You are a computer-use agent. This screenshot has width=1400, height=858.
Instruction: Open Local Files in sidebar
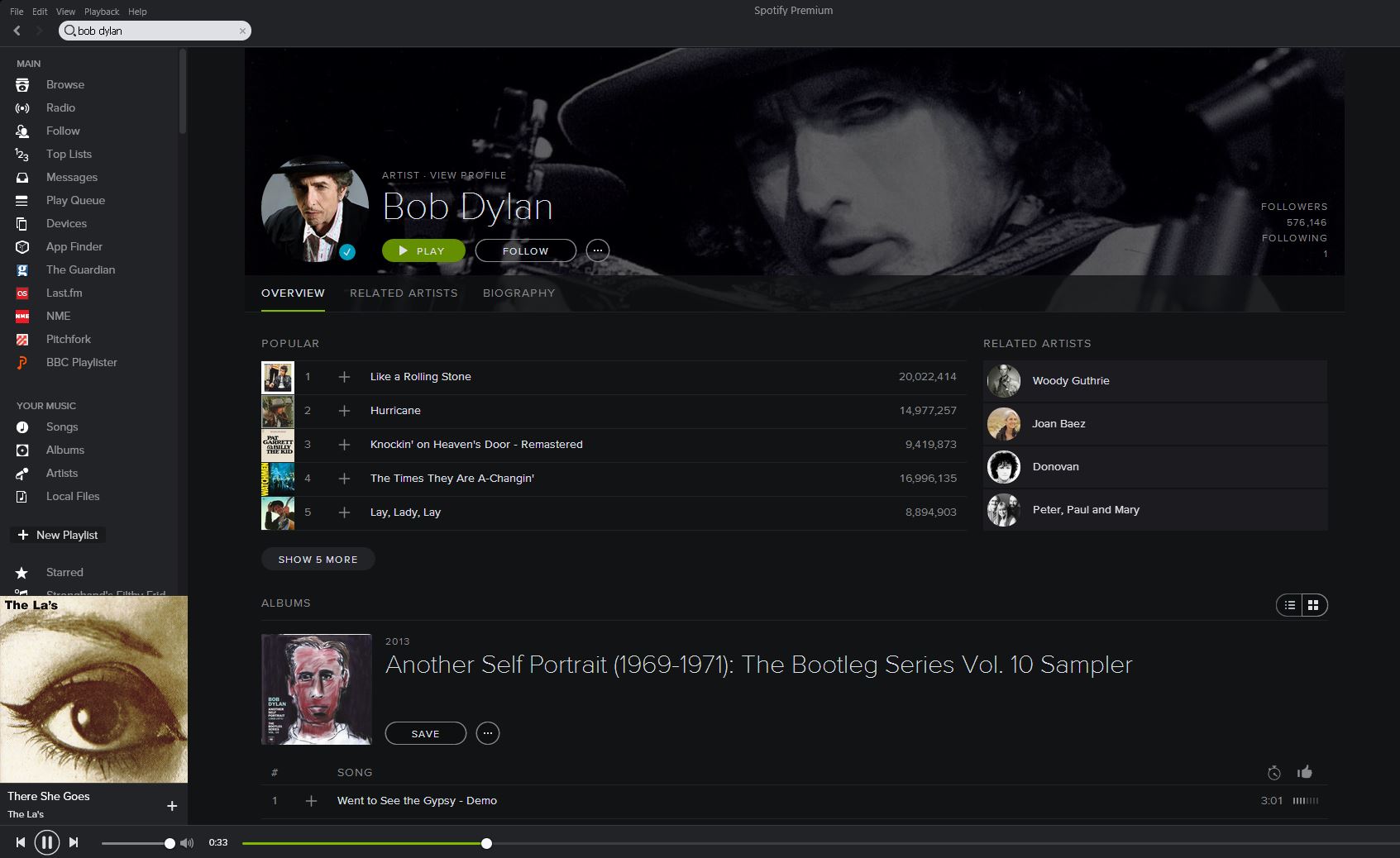pos(73,496)
